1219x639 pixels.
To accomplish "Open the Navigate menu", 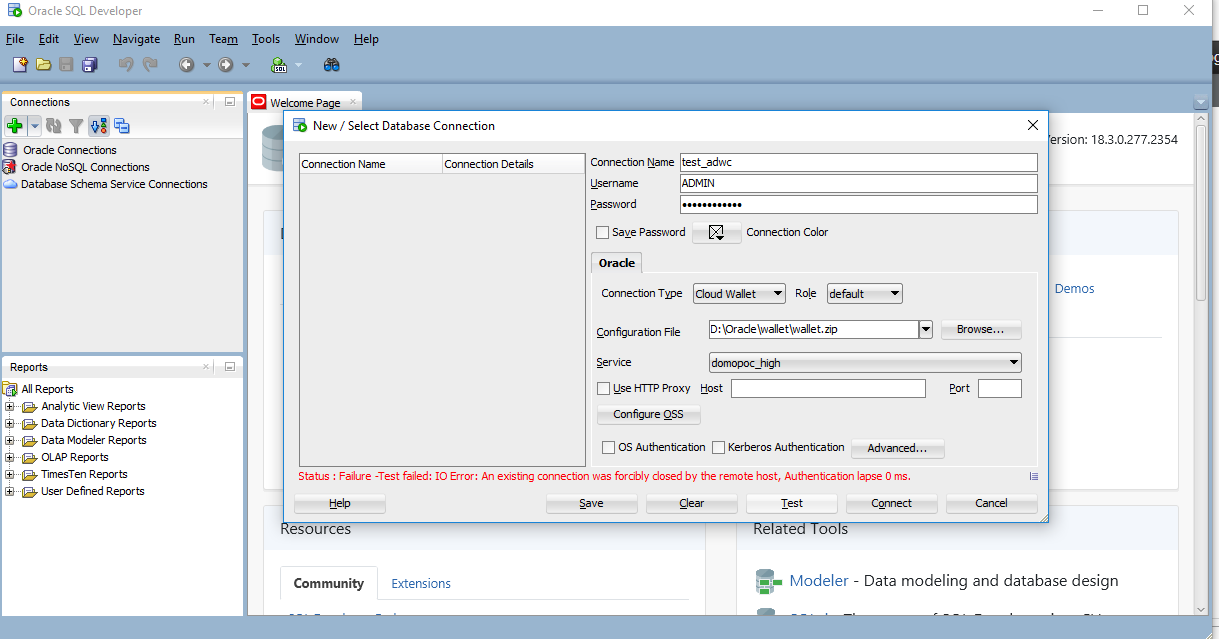I will click(x=137, y=39).
